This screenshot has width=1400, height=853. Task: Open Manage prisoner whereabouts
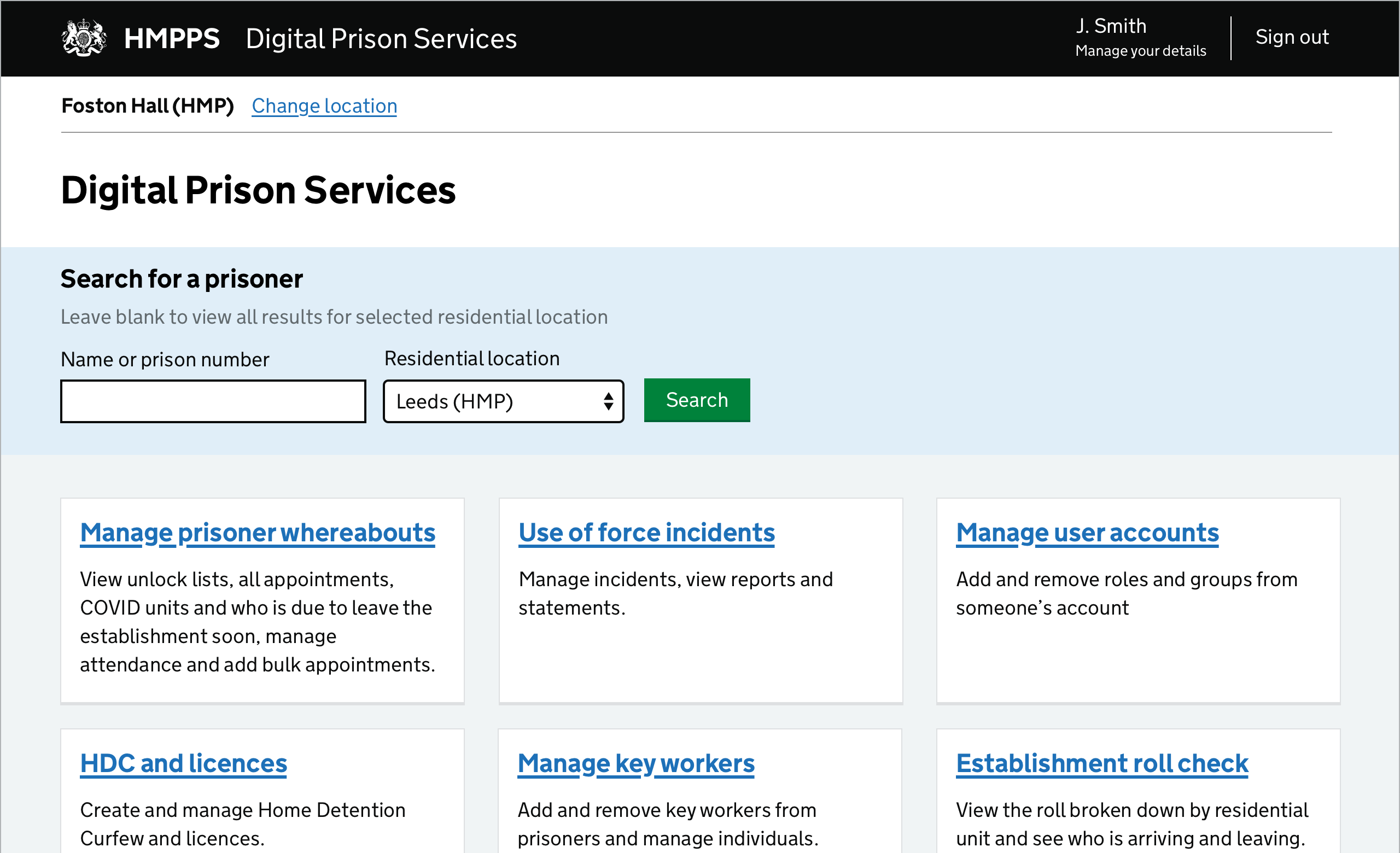(x=257, y=532)
